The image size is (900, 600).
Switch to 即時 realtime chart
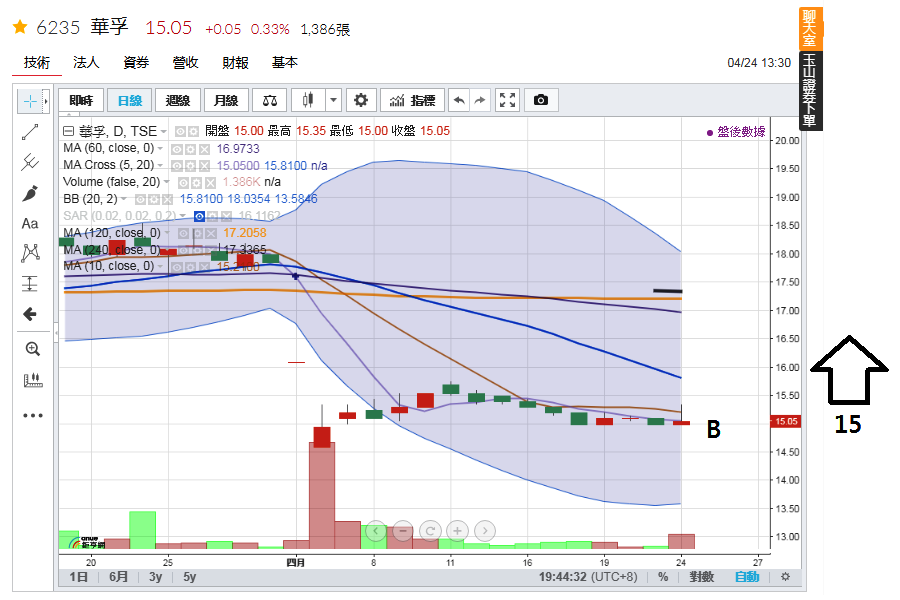tap(81, 100)
